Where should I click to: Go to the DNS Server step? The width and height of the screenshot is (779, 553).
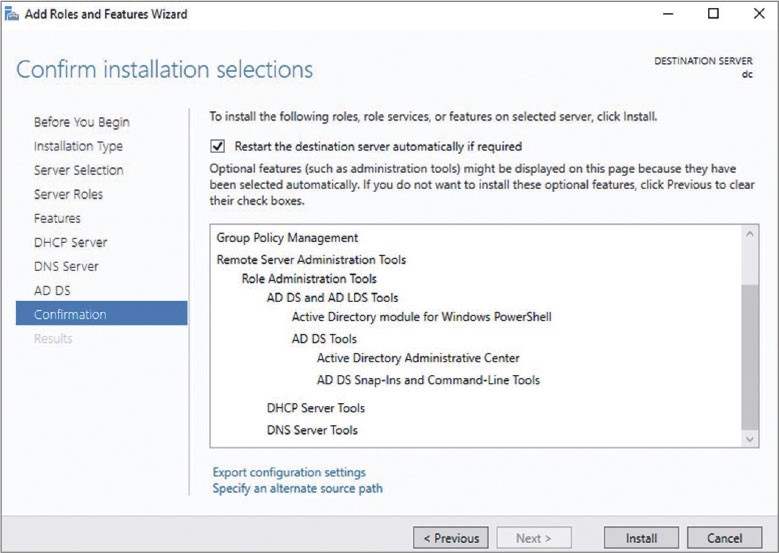tap(66, 266)
